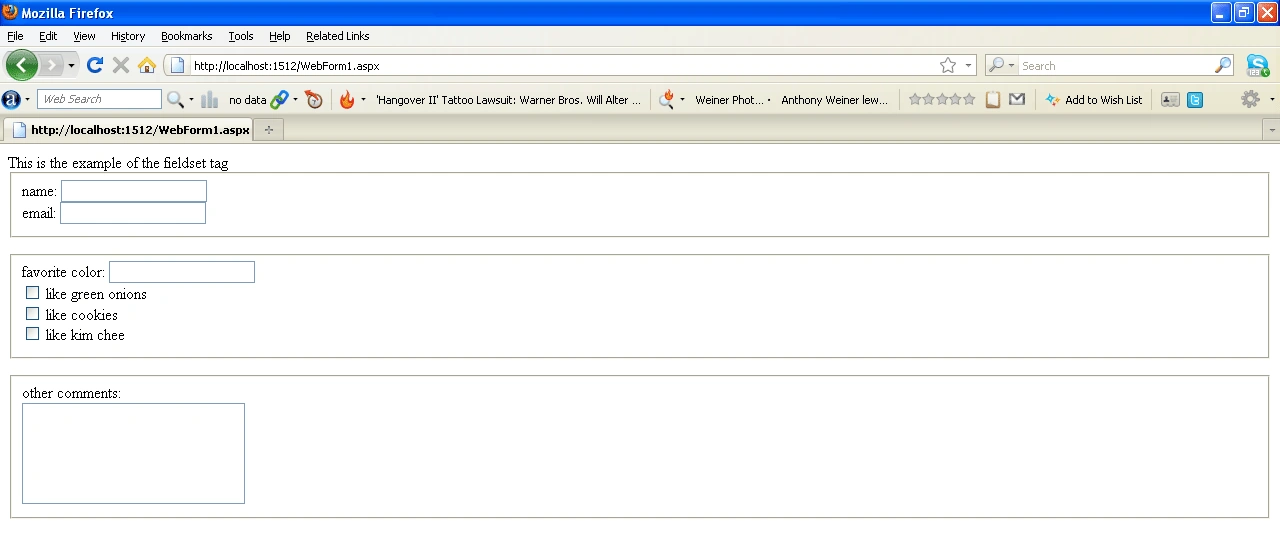This screenshot has width=1280, height=551.
Task: Open the History menu
Action: (x=128, y=36)
